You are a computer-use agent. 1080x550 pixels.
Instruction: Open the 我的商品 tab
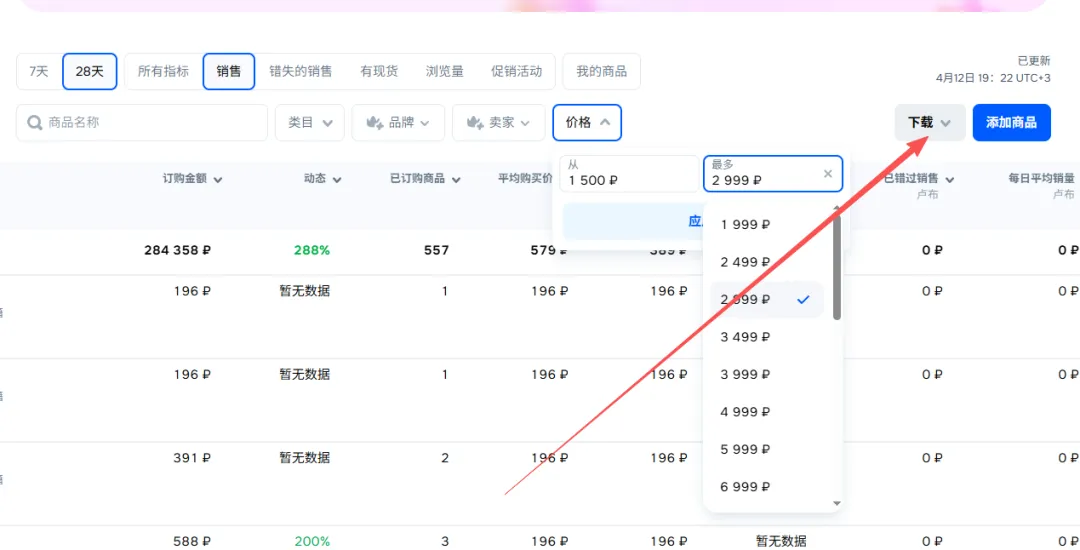pyautogui.click(x=601, y=72)
